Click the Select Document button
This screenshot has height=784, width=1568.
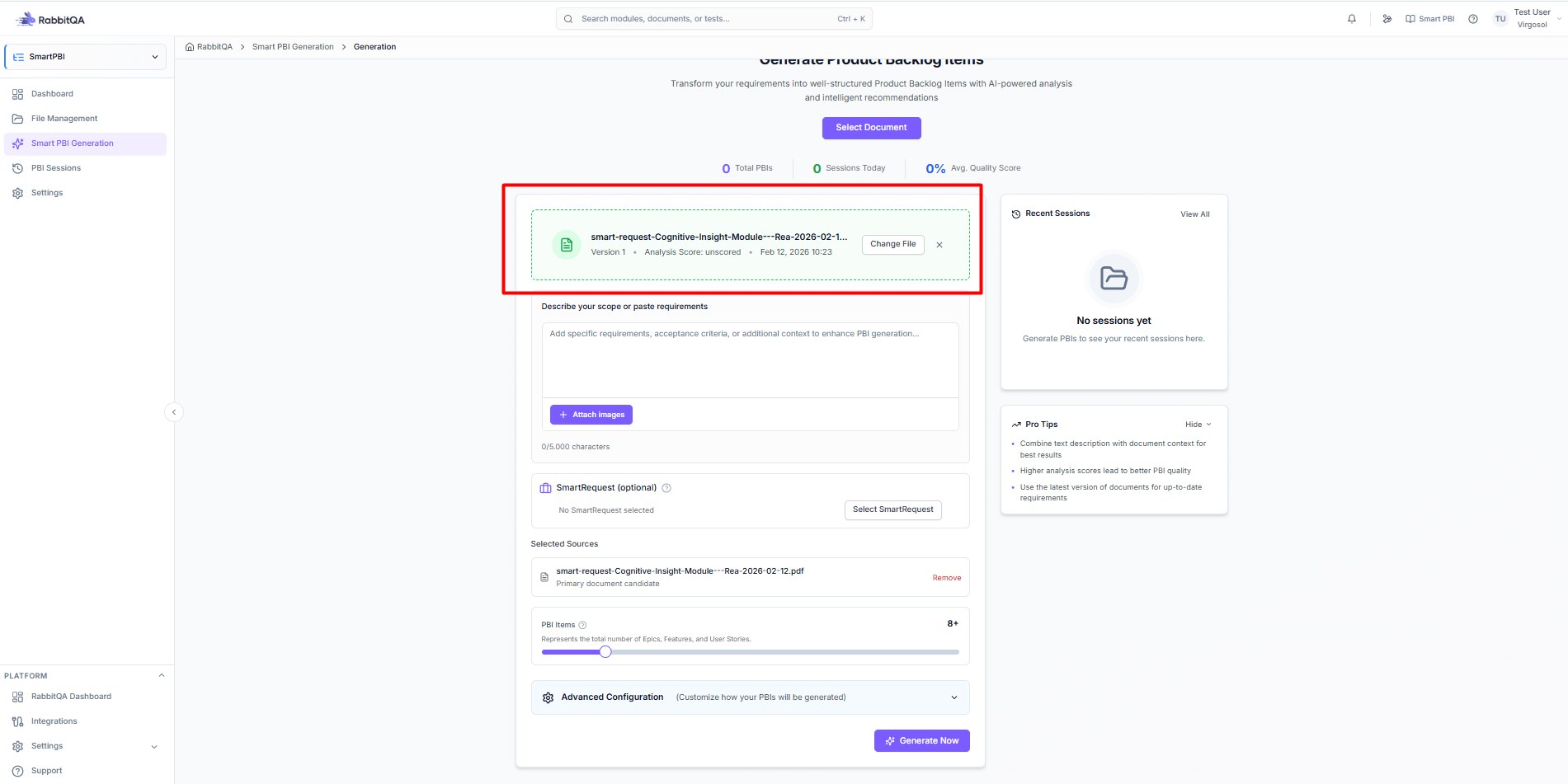coord(871,128)
